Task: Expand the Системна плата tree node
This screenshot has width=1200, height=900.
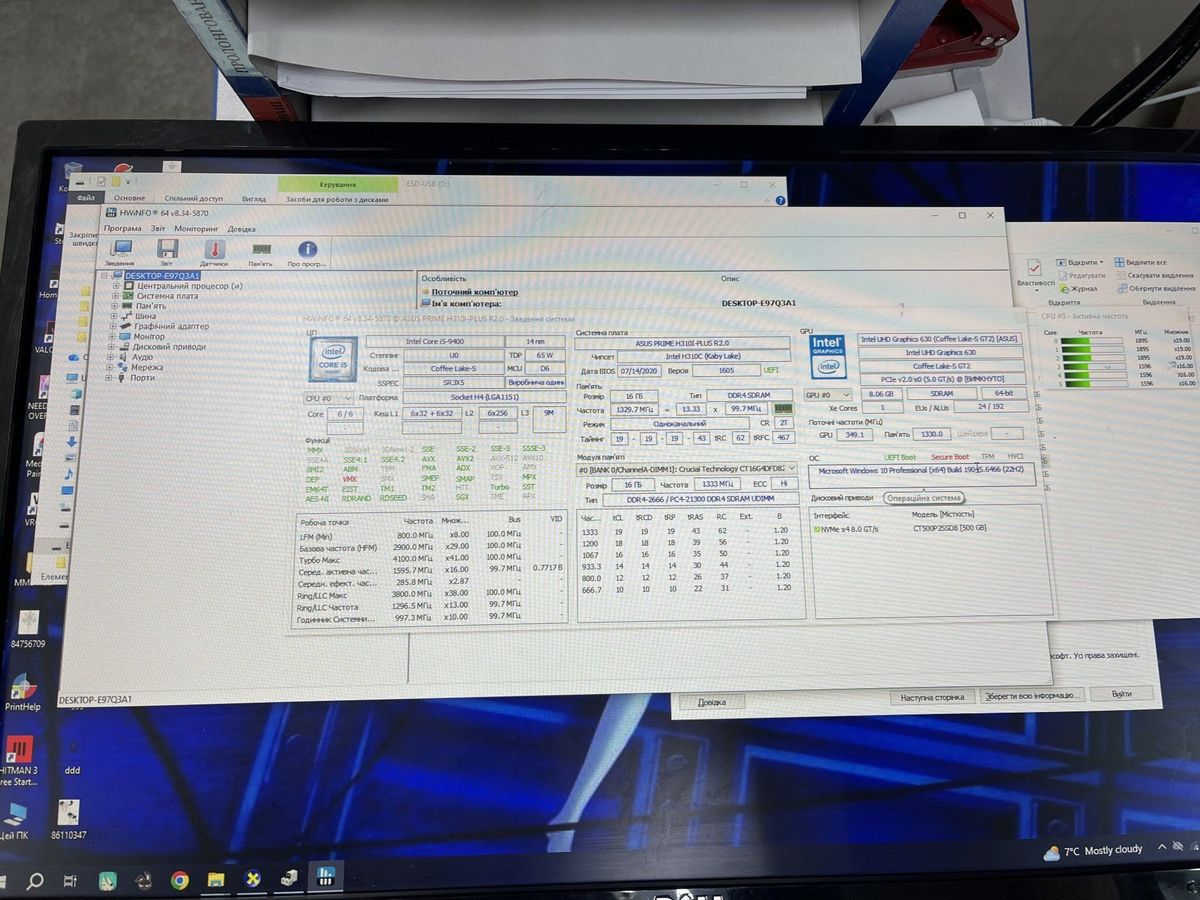Action: point(116,296)
